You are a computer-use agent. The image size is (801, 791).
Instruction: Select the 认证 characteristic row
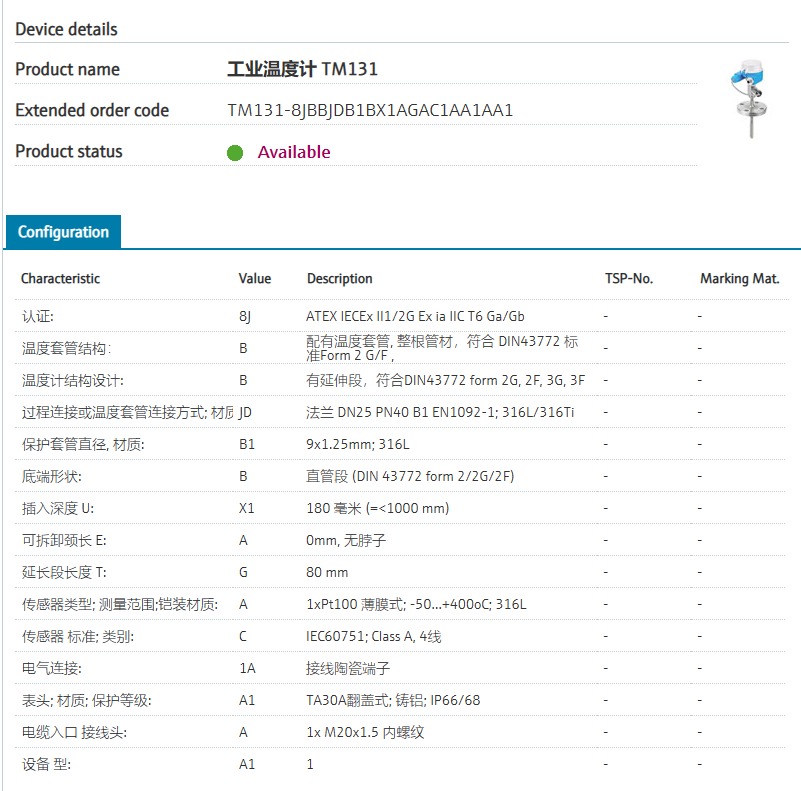[38, 316]
